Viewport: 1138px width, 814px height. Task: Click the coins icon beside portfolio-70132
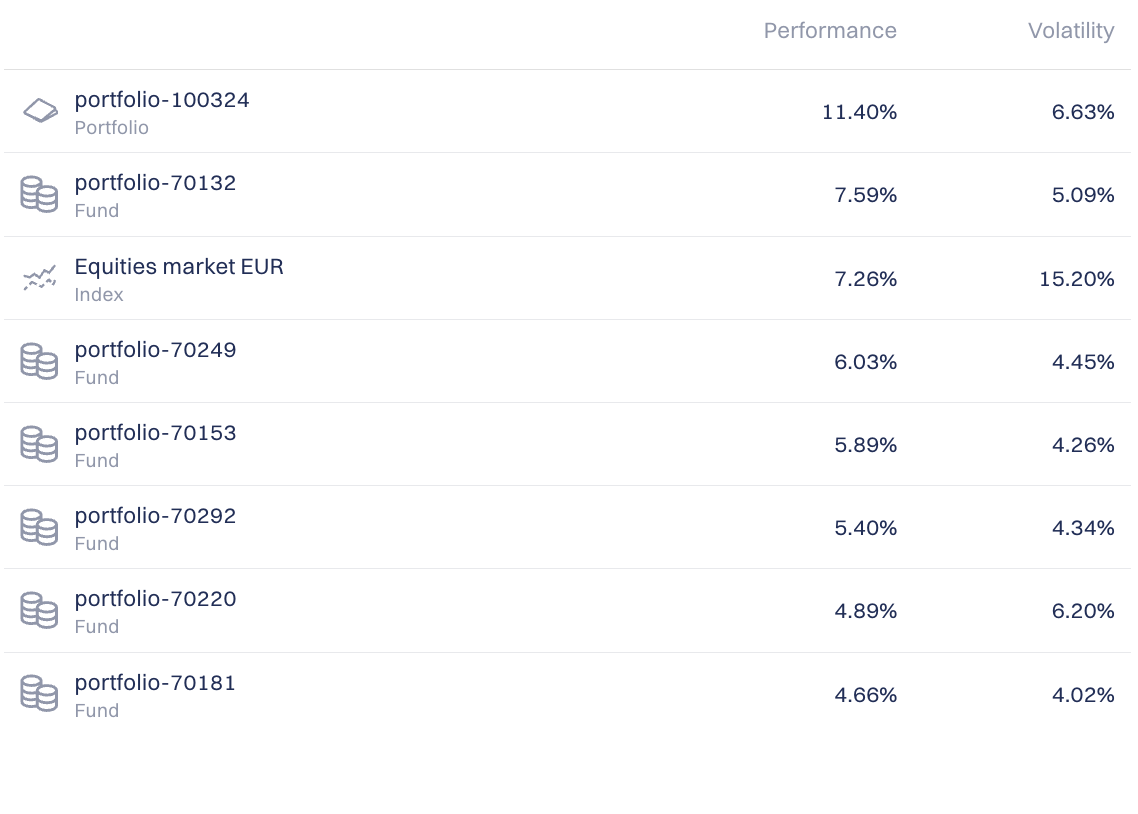point(39,194)
